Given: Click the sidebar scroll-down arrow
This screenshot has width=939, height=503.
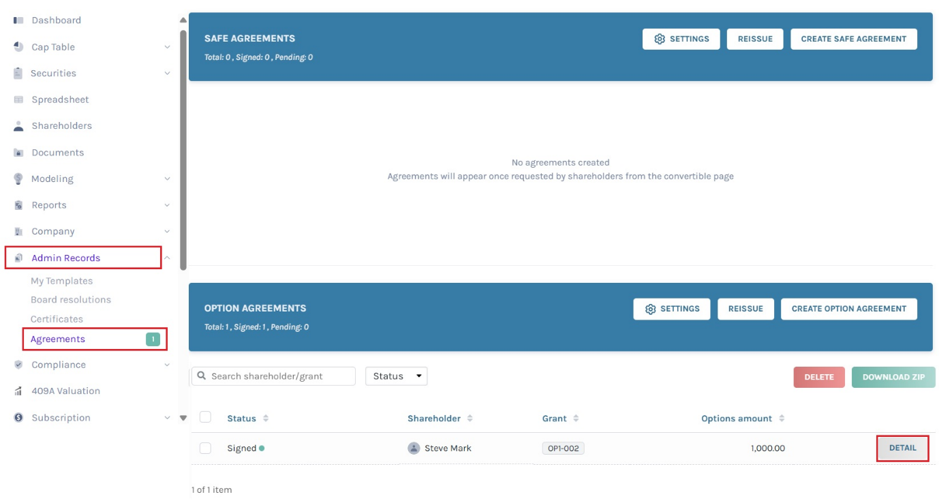Looking at the screenshot, I should tap(183, 418).
